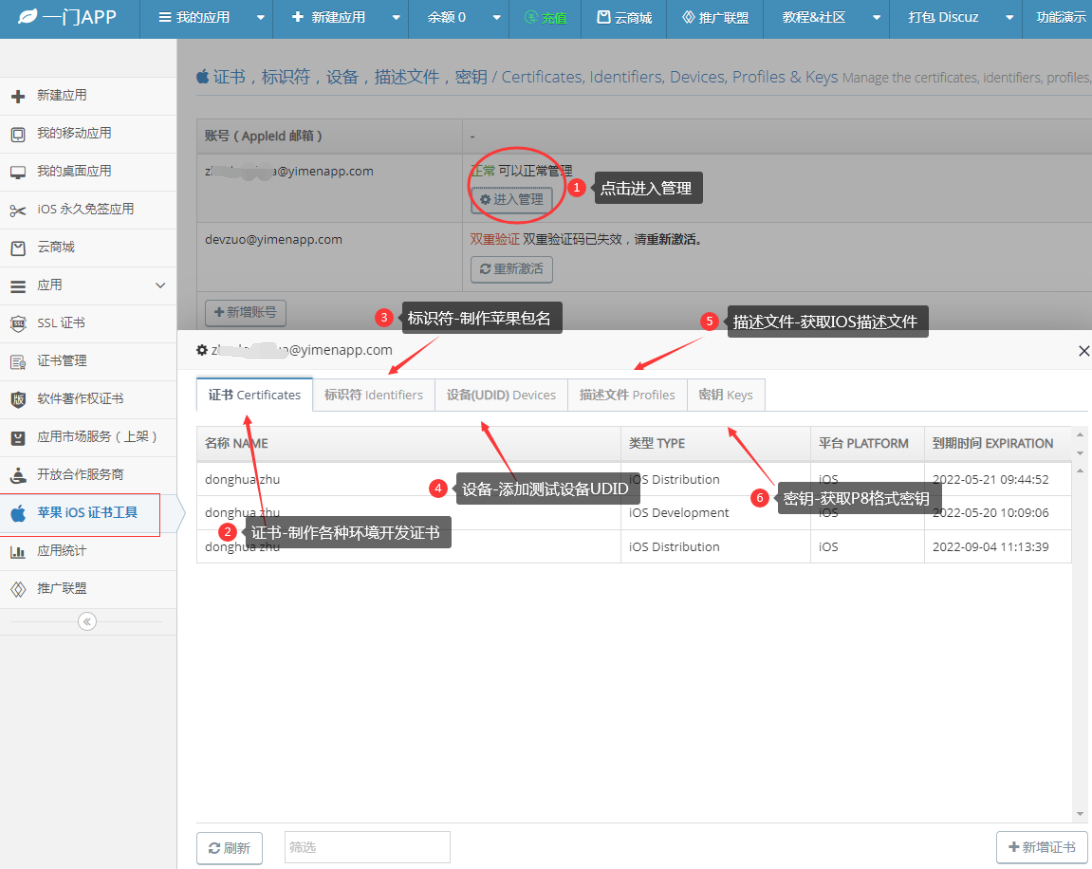Click the Apple icon for 苹果 iOS 证书工具

click(18, 513)
